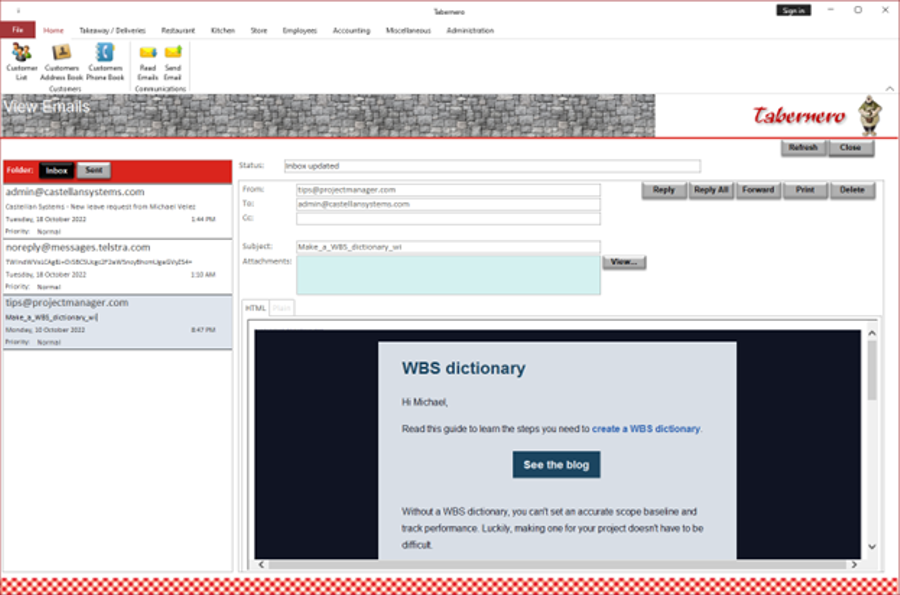Click the Read Emails icon

(x=148, y=62)
